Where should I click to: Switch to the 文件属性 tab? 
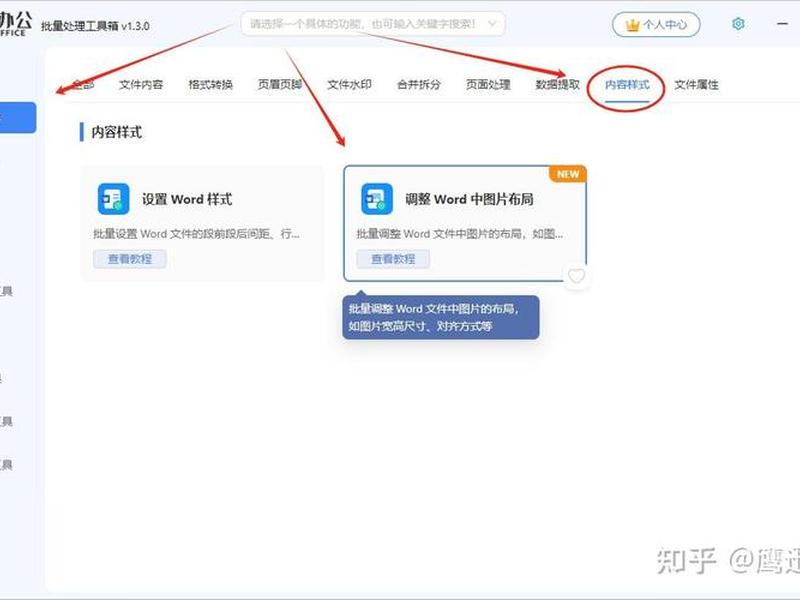pos(696,85)
